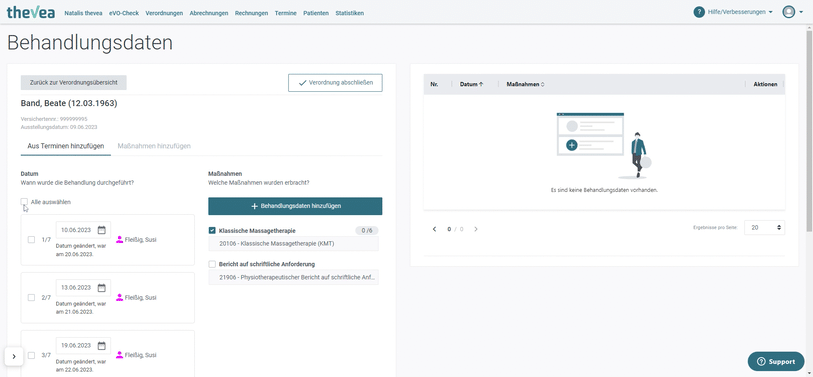
Task: Go to previous results page arrow
Action: point(434,229)
